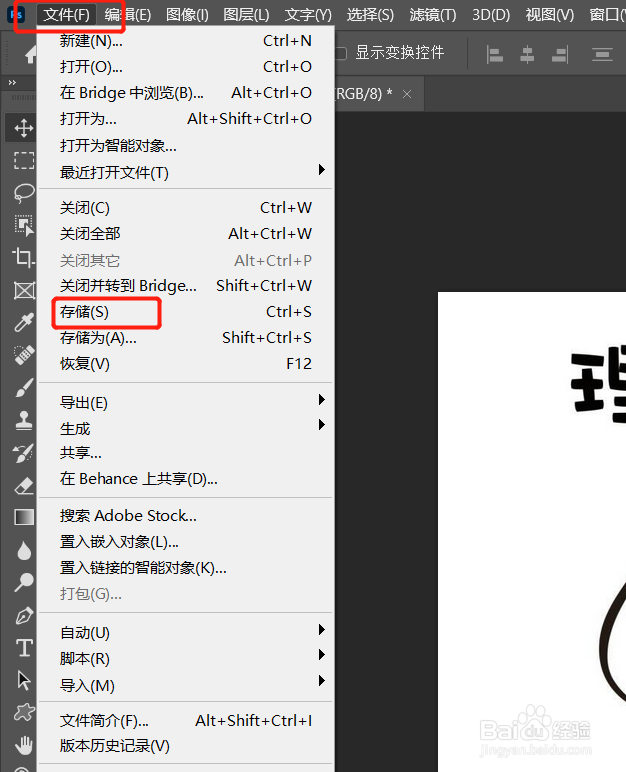Select the Lasso tool

coord(24,193)
